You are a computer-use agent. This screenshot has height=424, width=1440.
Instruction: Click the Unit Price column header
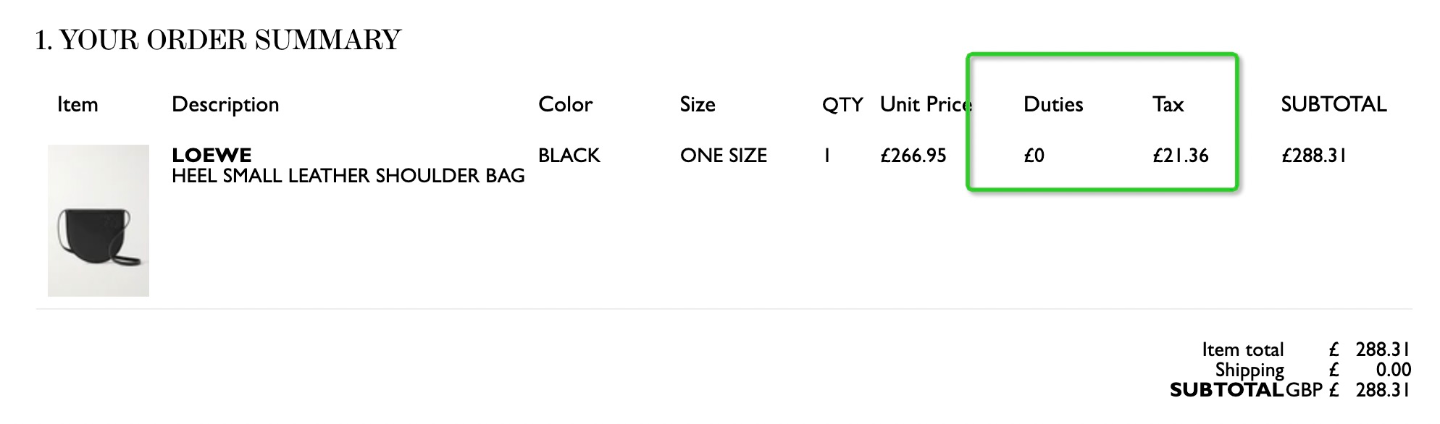click(927, 104)
